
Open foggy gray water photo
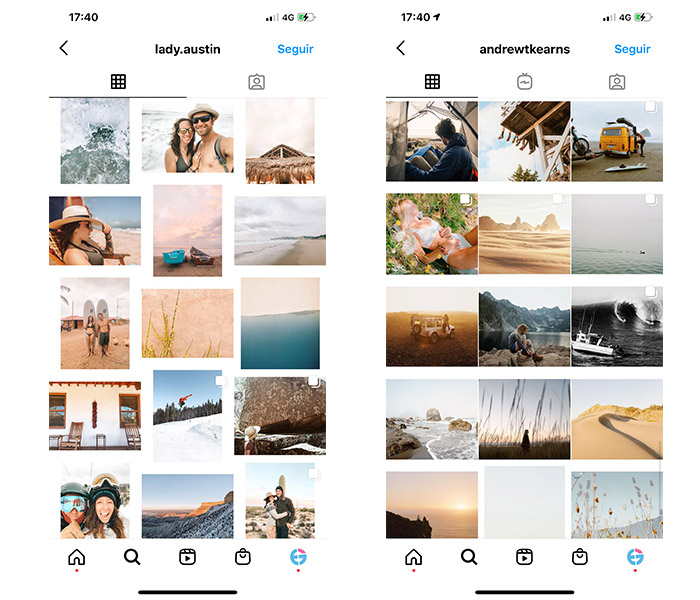(617, 234)
